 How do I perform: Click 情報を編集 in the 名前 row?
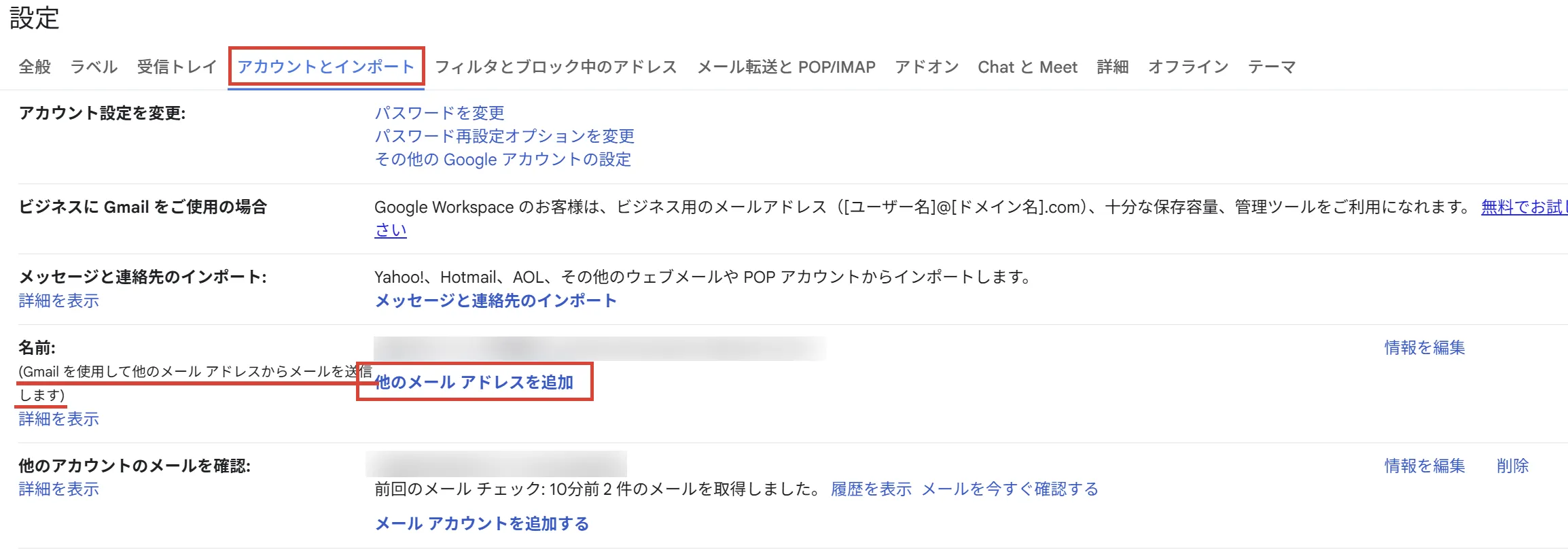coord(1425,347)
